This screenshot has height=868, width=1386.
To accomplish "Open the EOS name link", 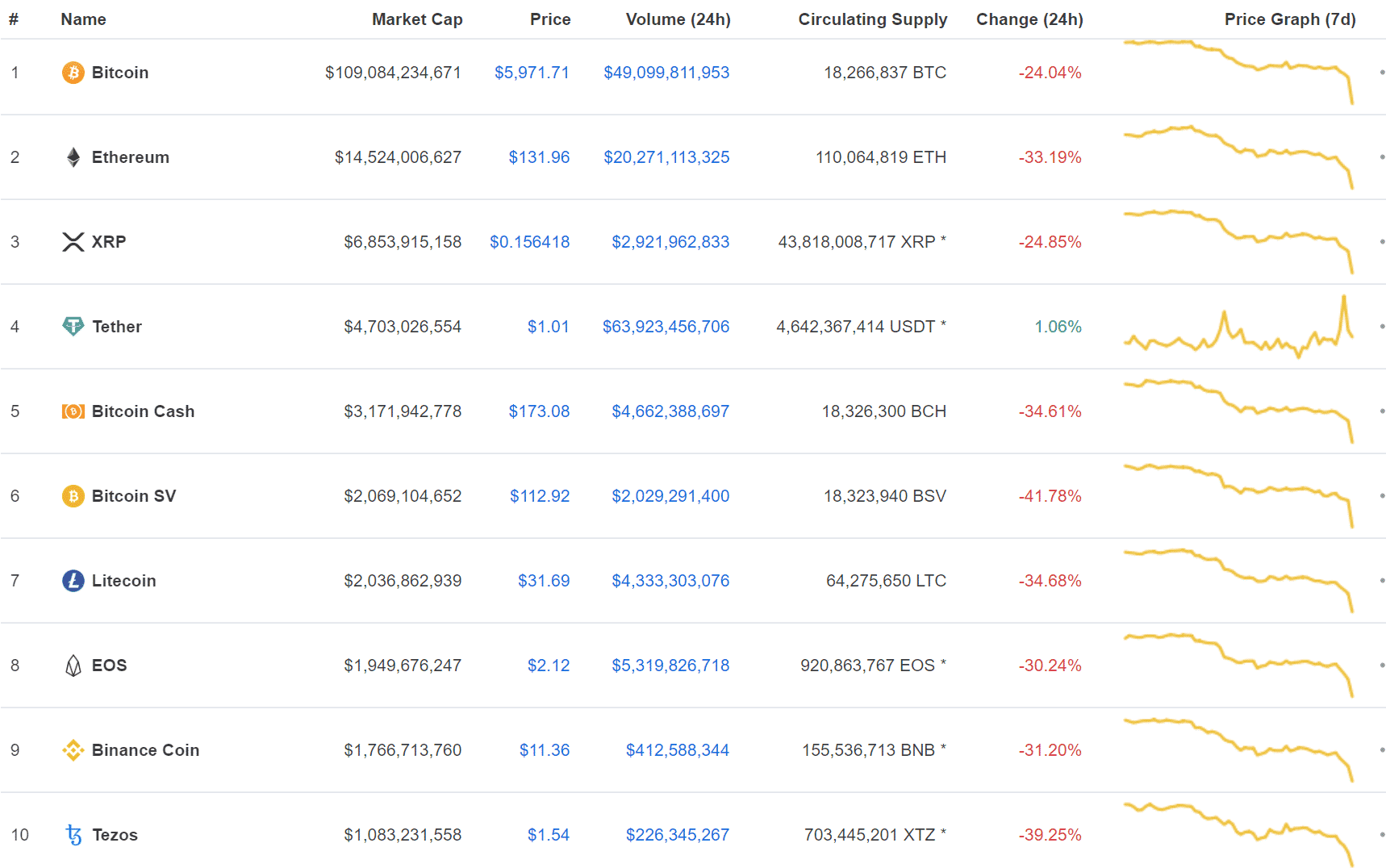I will [x=110, y=666].
